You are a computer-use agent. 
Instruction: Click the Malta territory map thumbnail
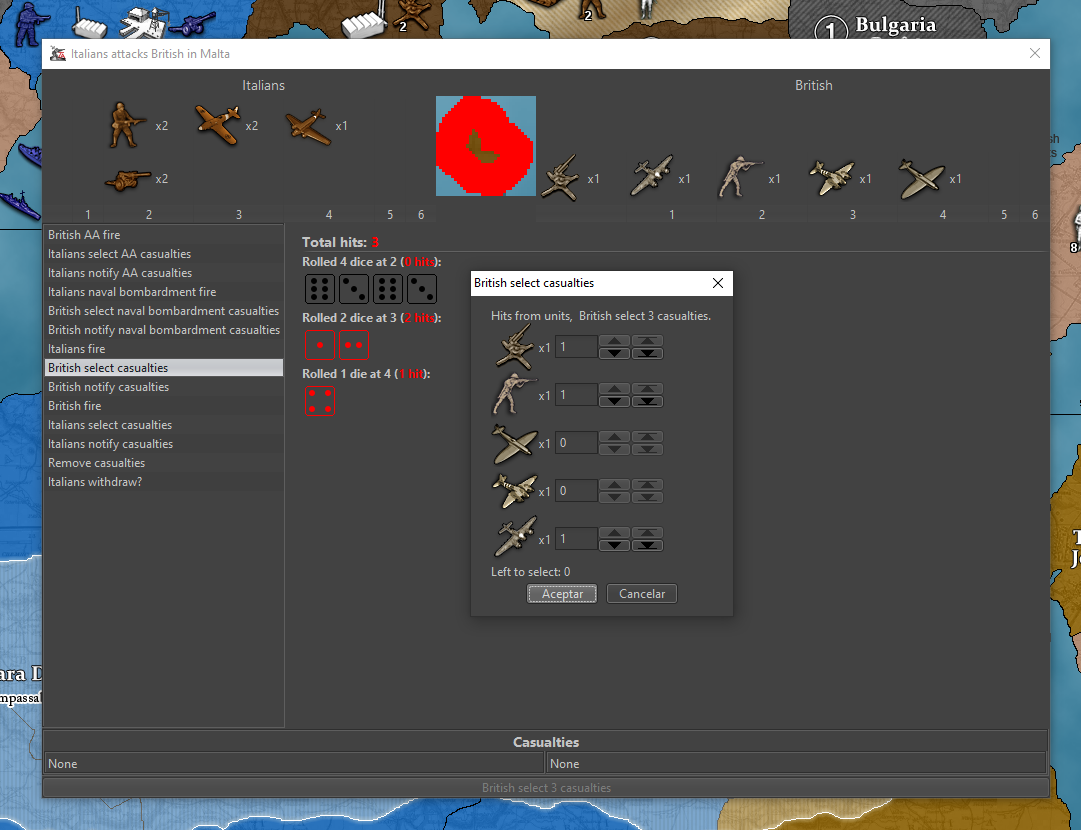[485, 146]
